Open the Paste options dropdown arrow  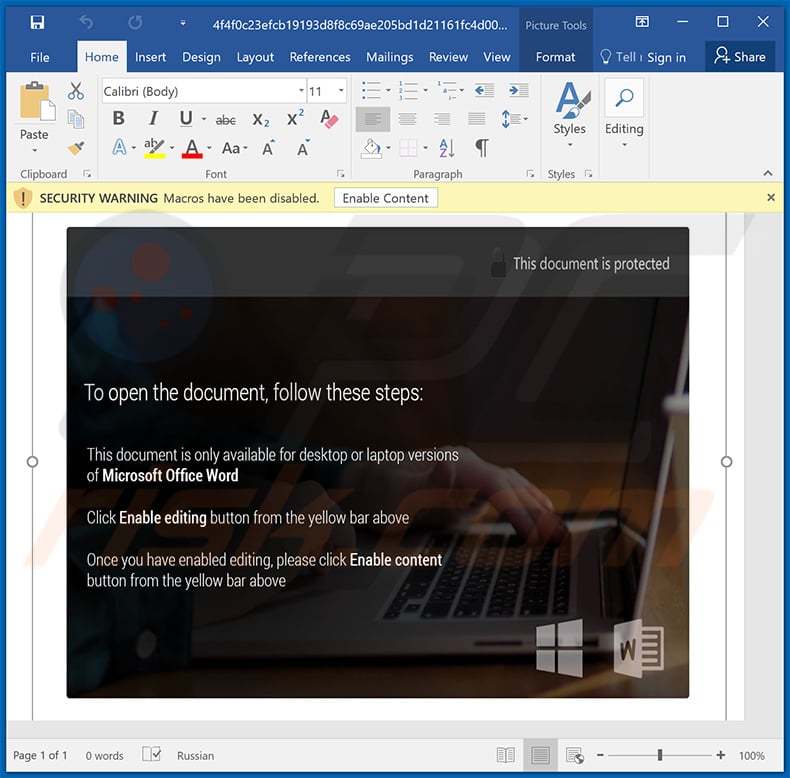coord(34,150)
